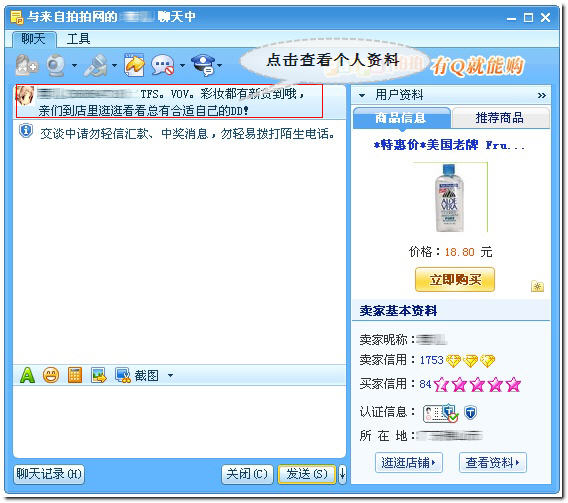Click the small yellow favorite icon near 立即购买

(538, 286)
